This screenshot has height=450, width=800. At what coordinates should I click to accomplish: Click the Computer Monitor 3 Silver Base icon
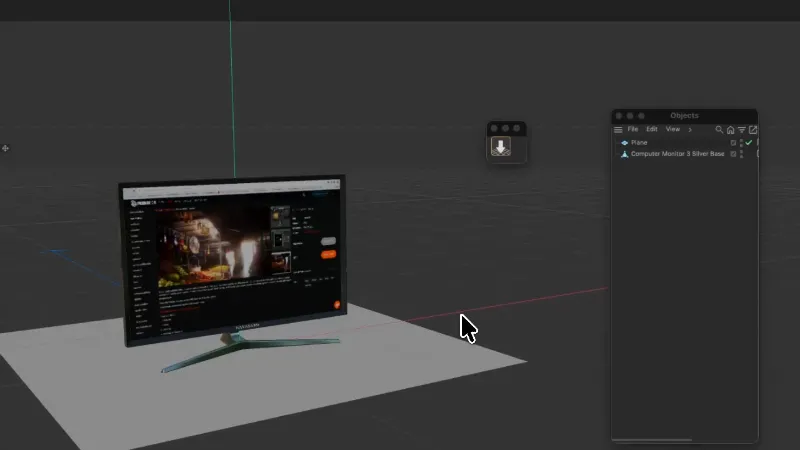pos(624,154)
